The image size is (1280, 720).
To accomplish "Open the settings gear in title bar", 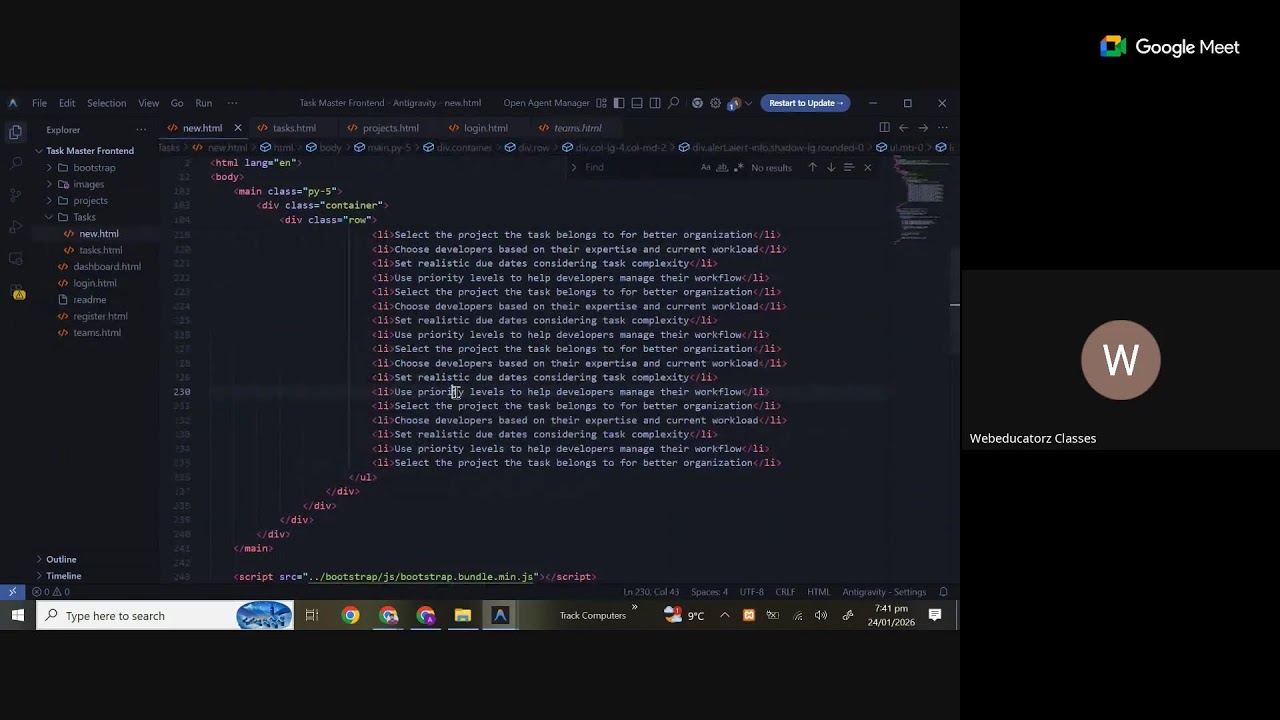I will point(715,103).
